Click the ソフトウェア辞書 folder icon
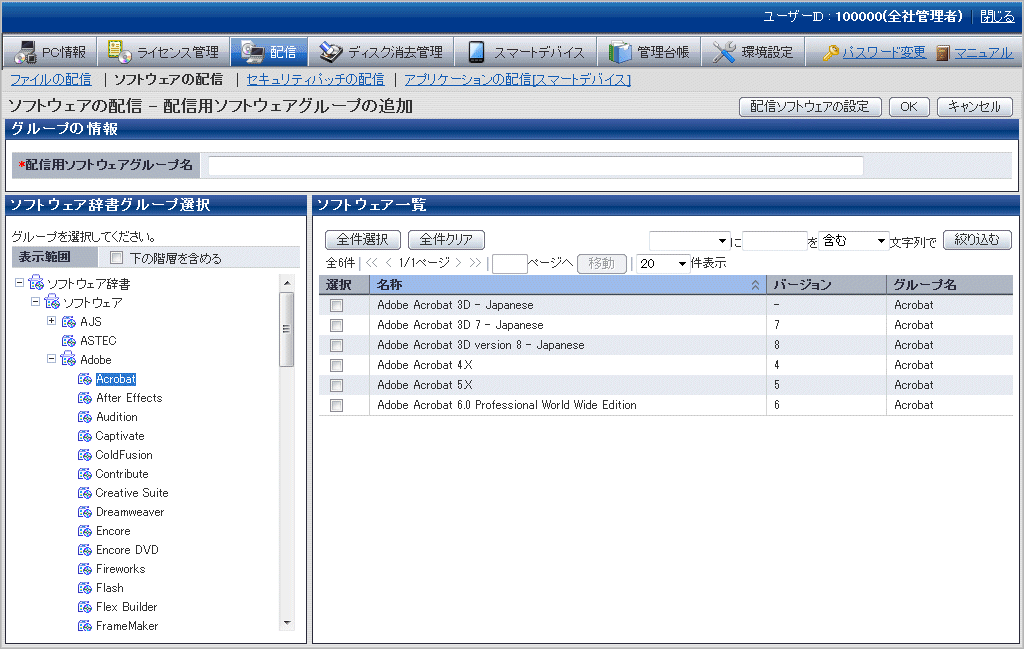Image resolution: width=1024 pixels, height=649 pixels. pos(36,283)
